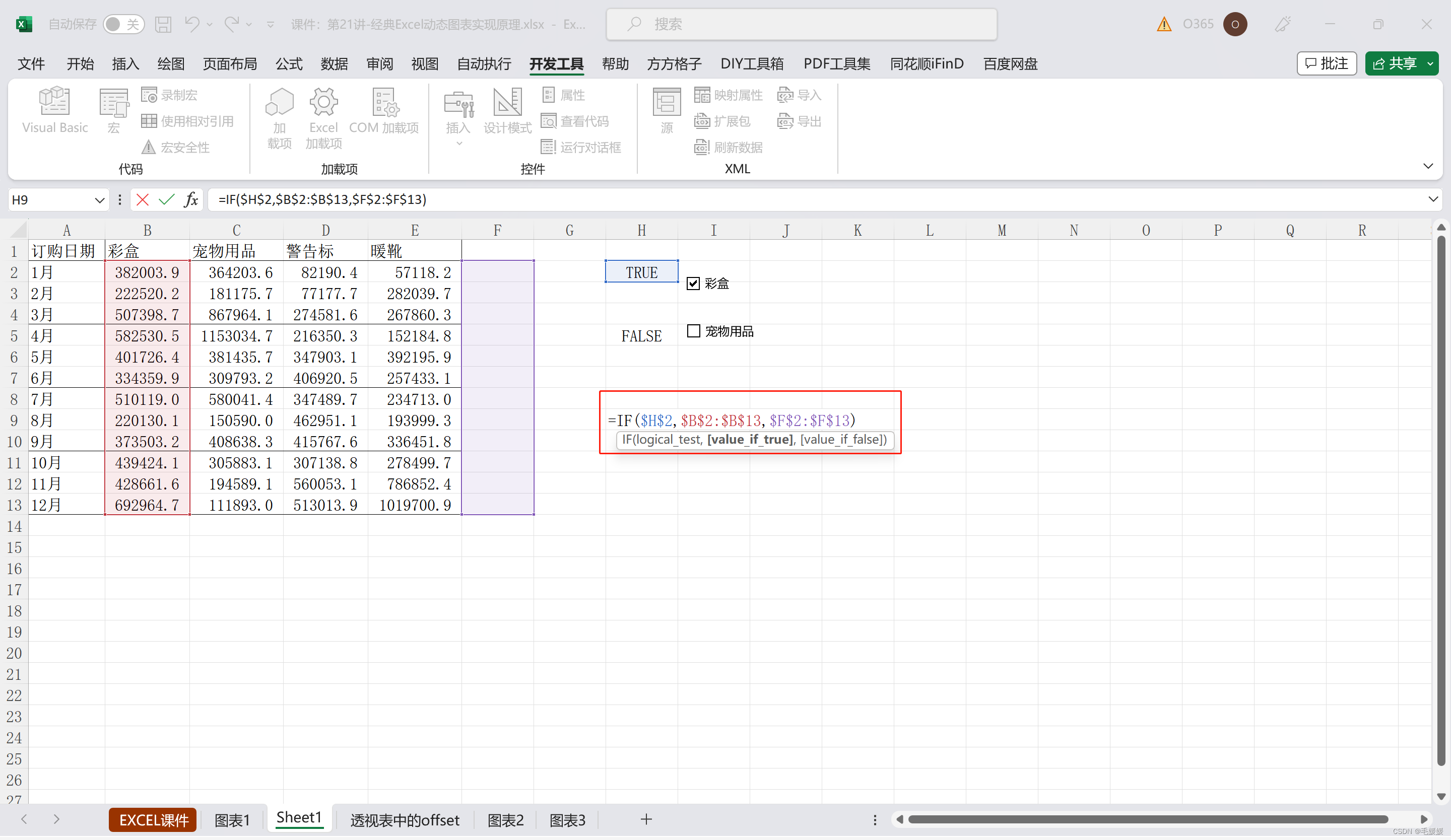The width and height of the screenshot is (1451, 840).
Task: Click the vertical scrollbar thumb
Action: pyautogui.click(x=1441, y=501)
